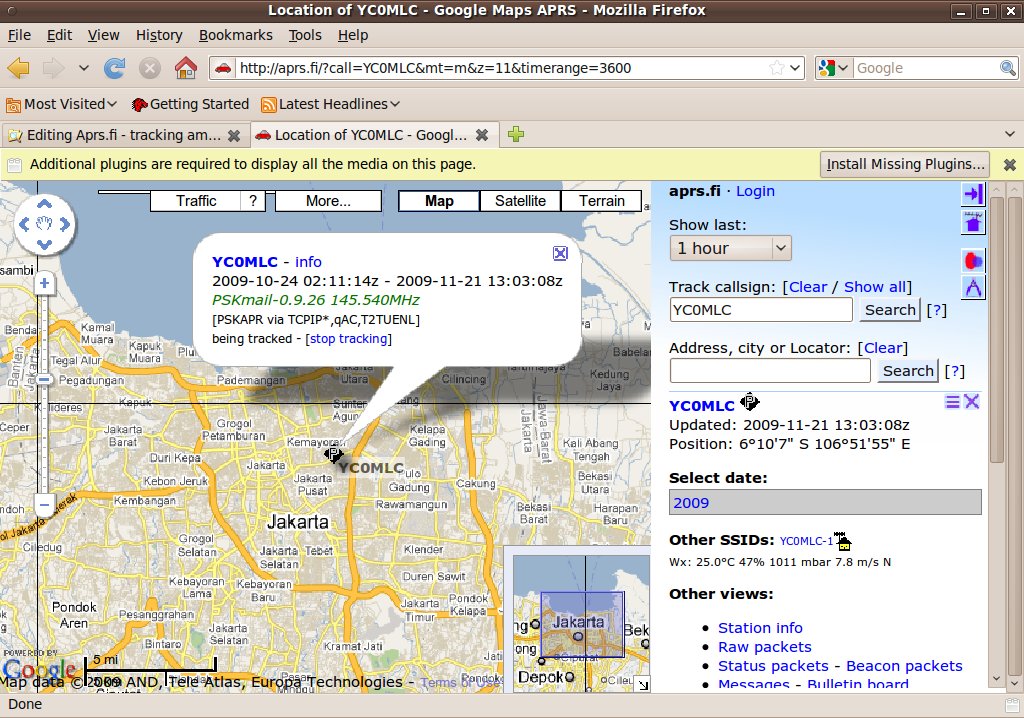Switch map view to Terrain
This screenshot has height=718, width=1024.
[602, 201]
